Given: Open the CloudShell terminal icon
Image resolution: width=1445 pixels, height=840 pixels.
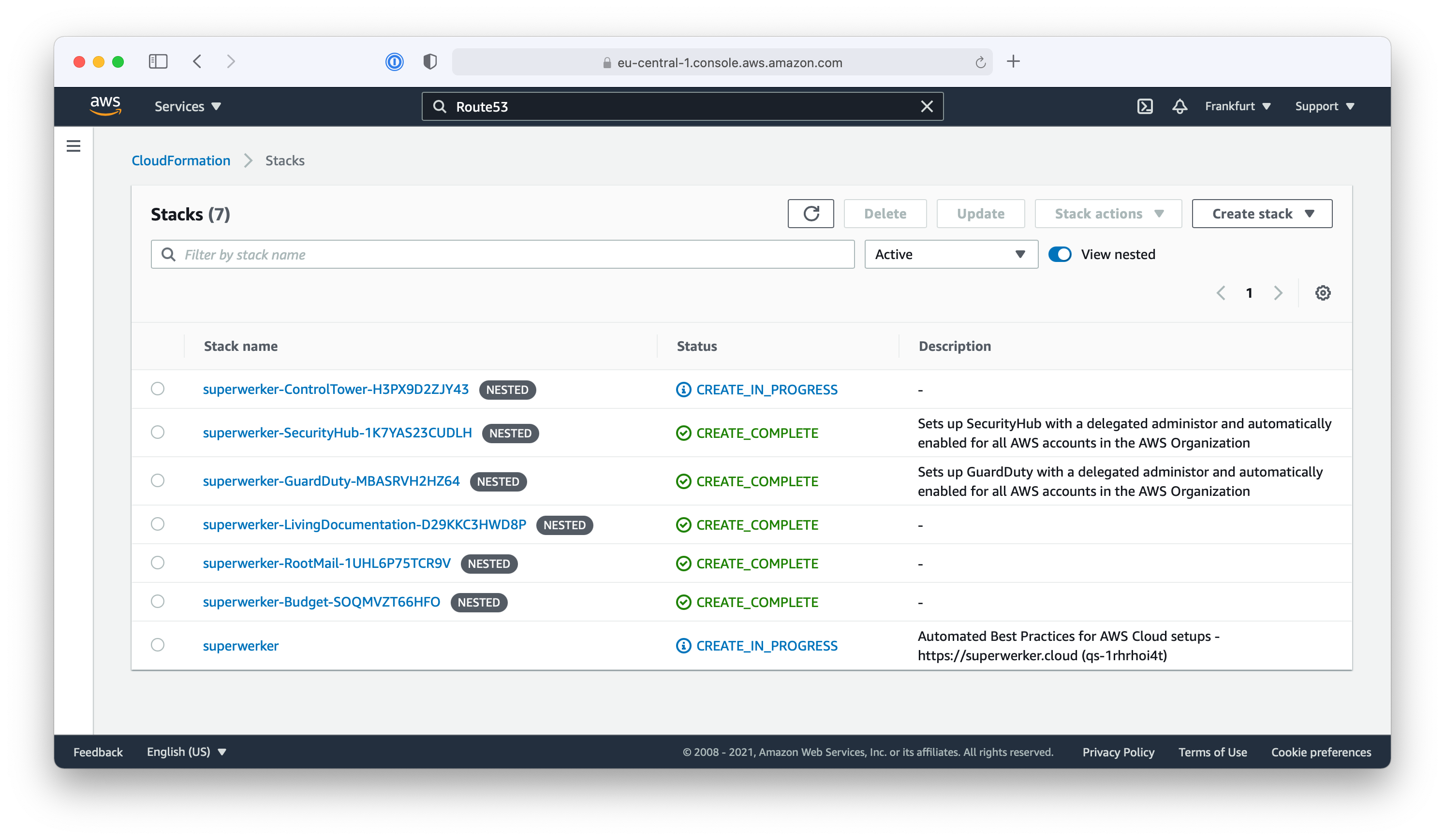Looking at the screenshot, I should 1145,107.
